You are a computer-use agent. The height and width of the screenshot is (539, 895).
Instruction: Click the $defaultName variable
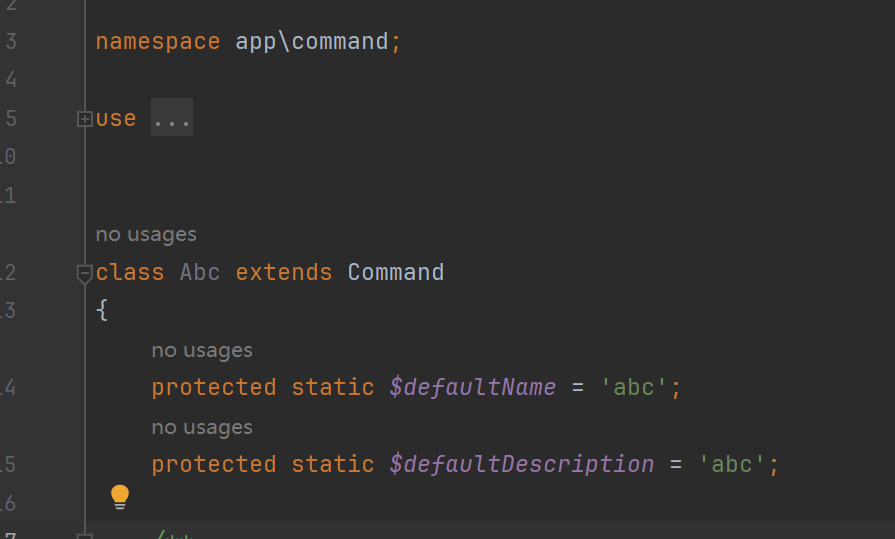tap(473, 388)
